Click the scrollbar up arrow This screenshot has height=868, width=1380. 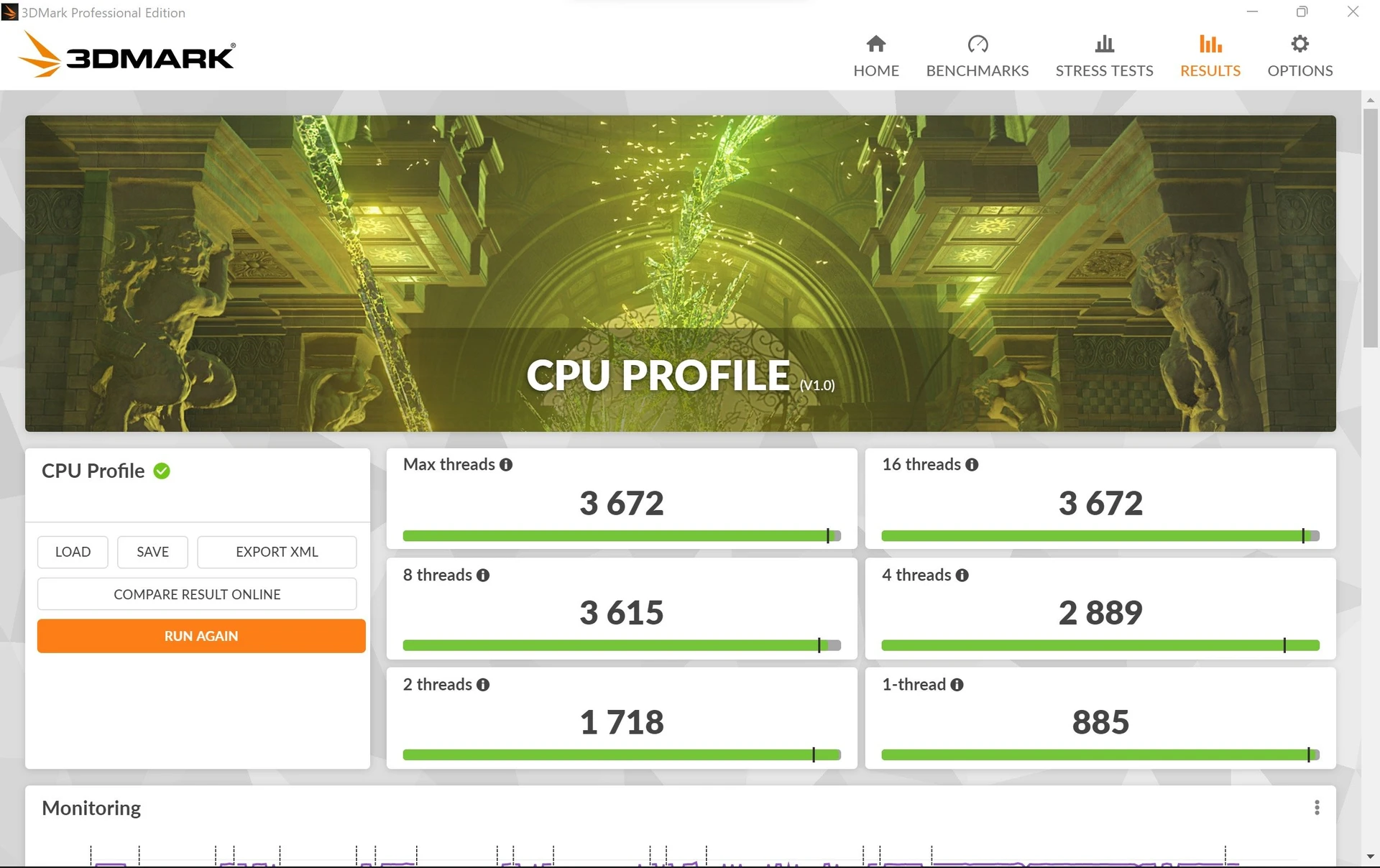1370,100
